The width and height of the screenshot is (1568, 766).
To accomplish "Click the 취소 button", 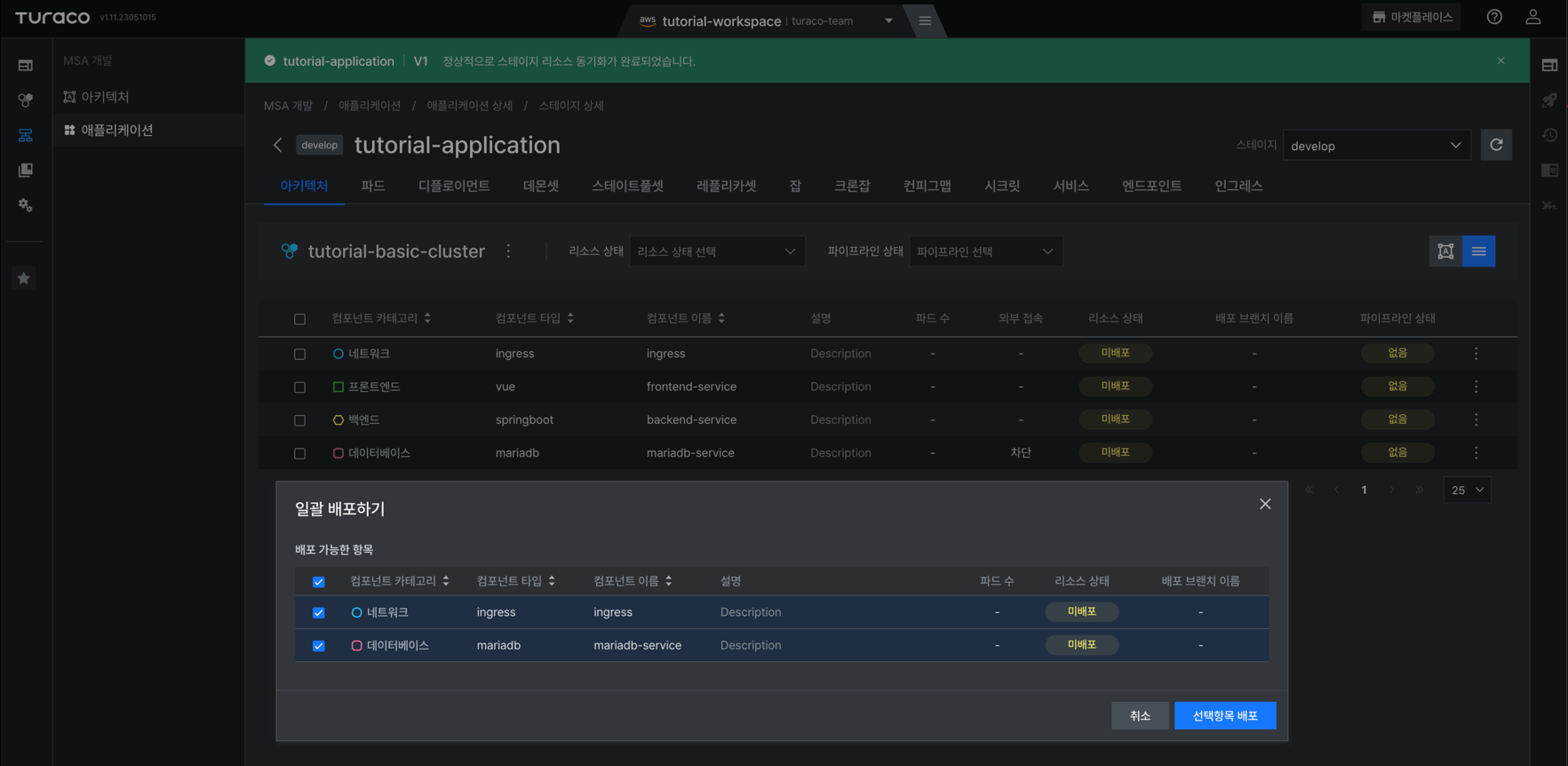I will pyautogui.click(x=1140, y=715).
